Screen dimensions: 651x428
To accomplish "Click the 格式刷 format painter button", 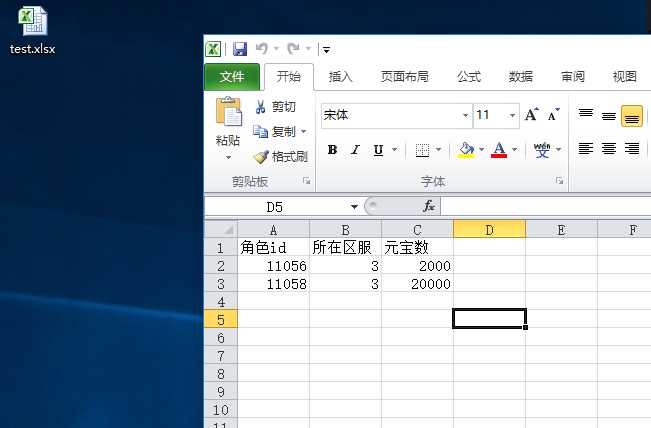I will coord(281,157).
